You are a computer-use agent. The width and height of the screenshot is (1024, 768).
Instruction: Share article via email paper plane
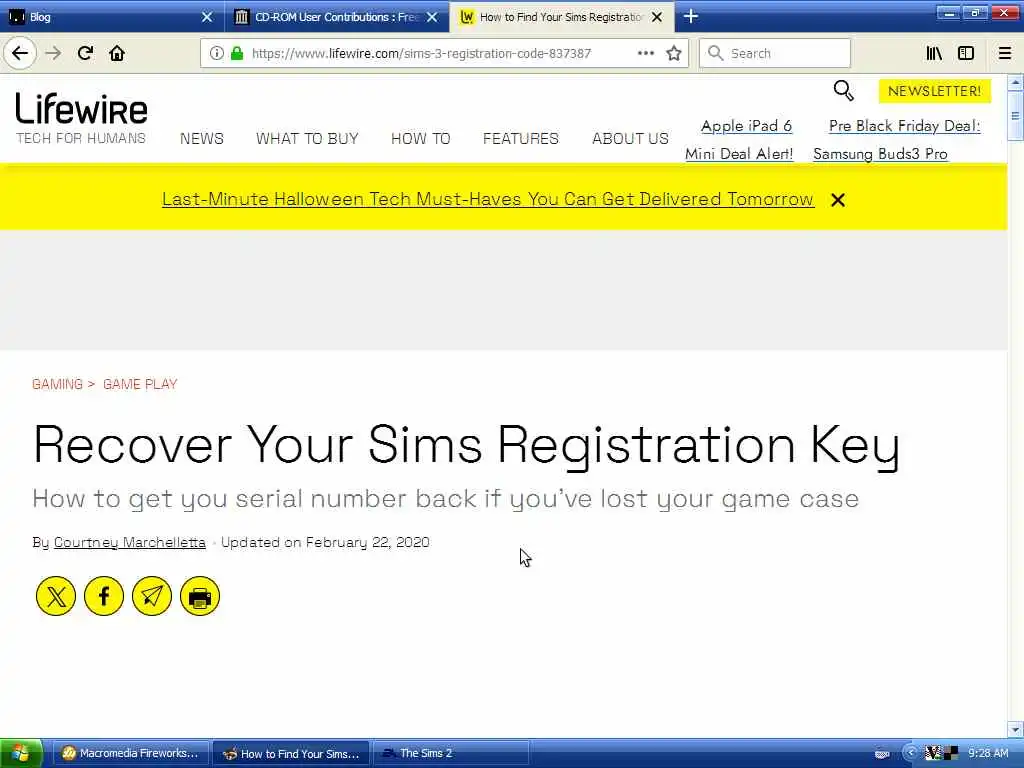152,596
